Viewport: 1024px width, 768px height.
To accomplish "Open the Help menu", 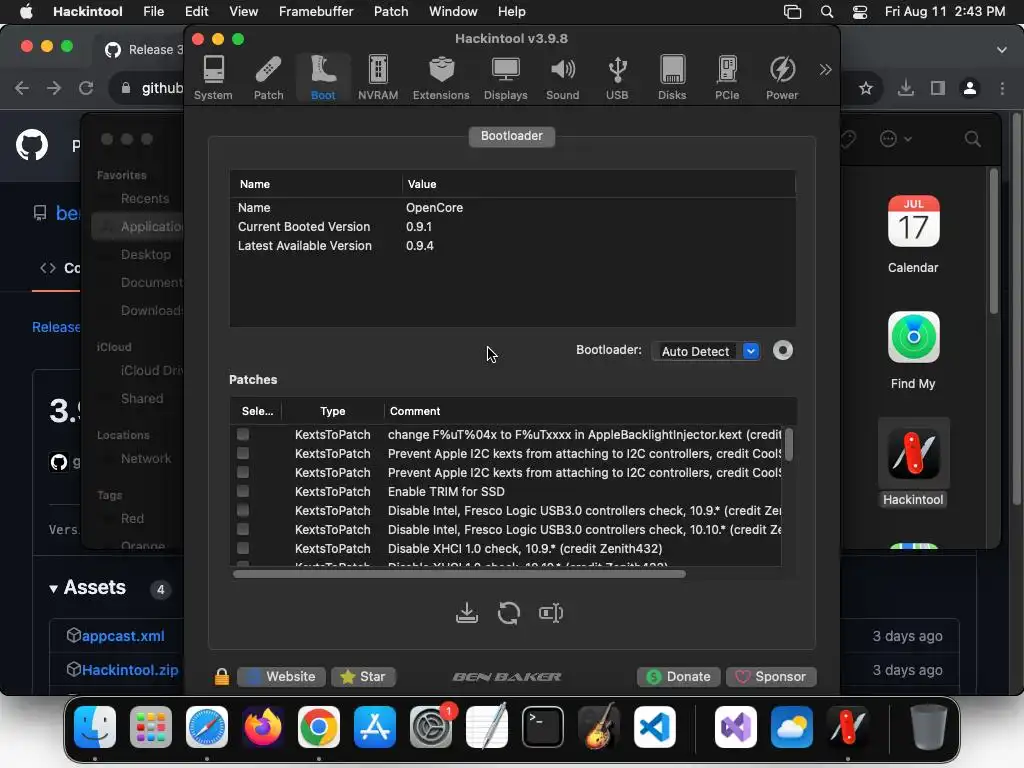I will click(x=511, y=11).
